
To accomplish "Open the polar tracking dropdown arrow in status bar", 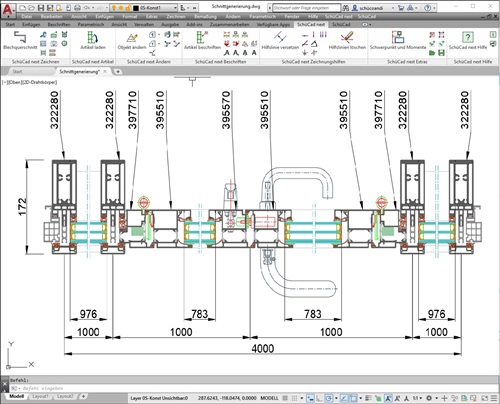I will tap(336, 398).
